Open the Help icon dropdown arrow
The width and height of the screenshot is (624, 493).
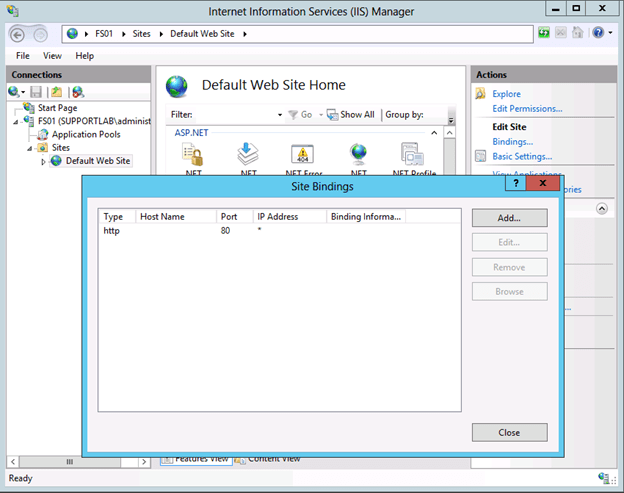[610, 33]
